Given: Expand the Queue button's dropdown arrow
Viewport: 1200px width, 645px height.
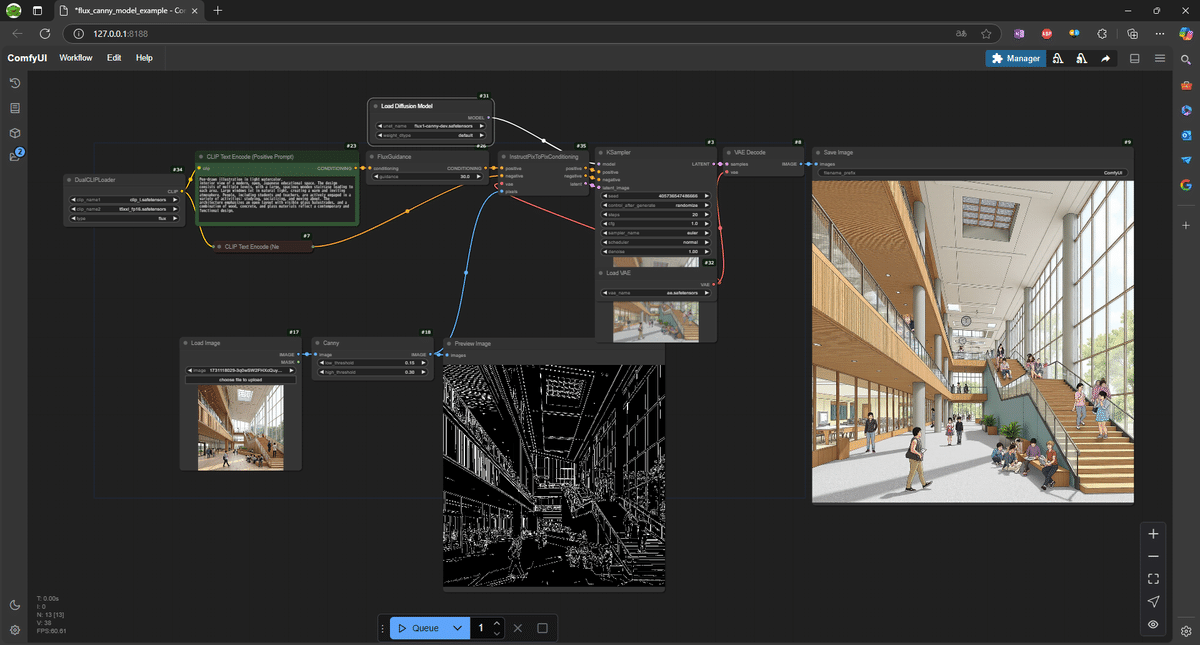Looking at the screenshot, I should point(458,628).
